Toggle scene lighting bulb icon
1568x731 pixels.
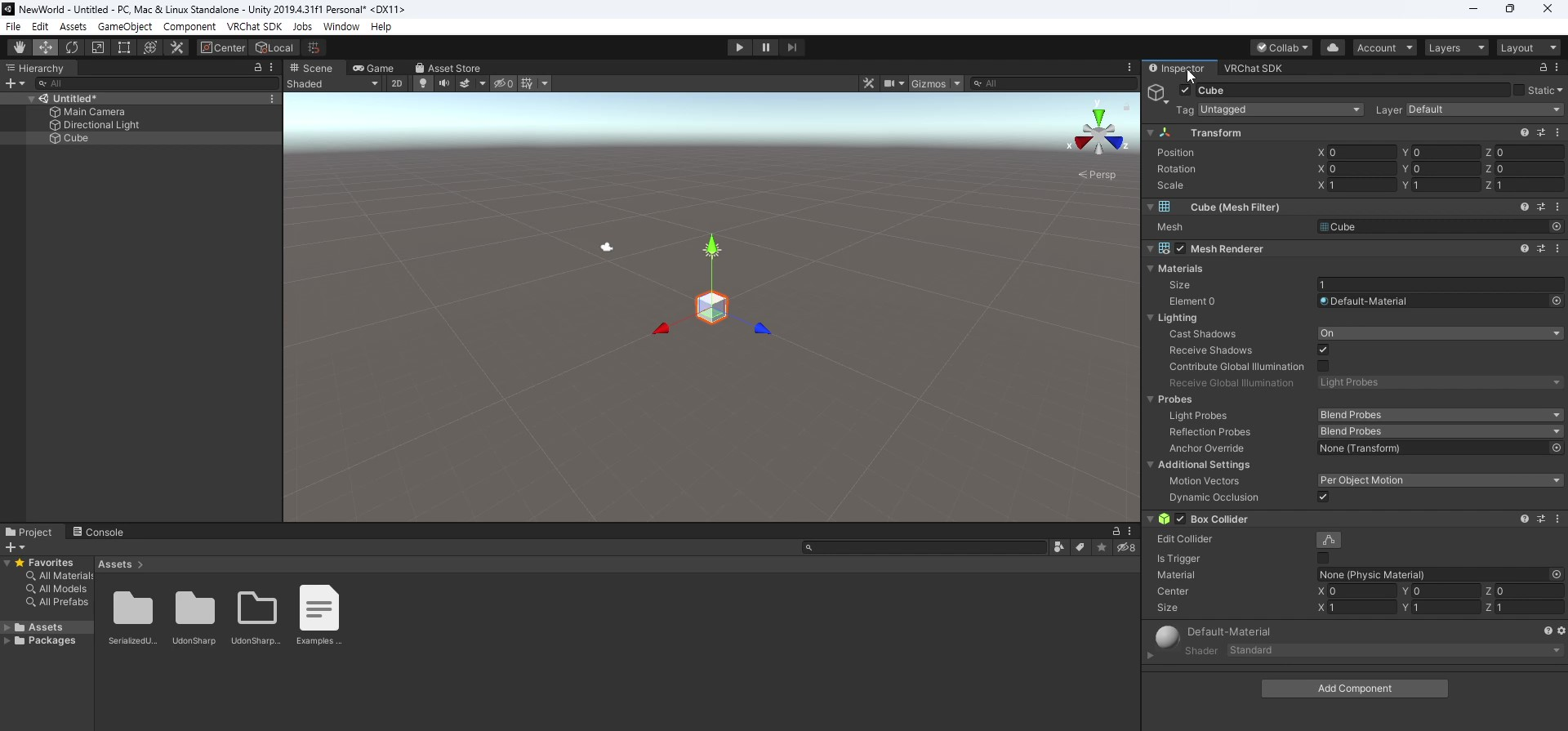click(422, 83)
